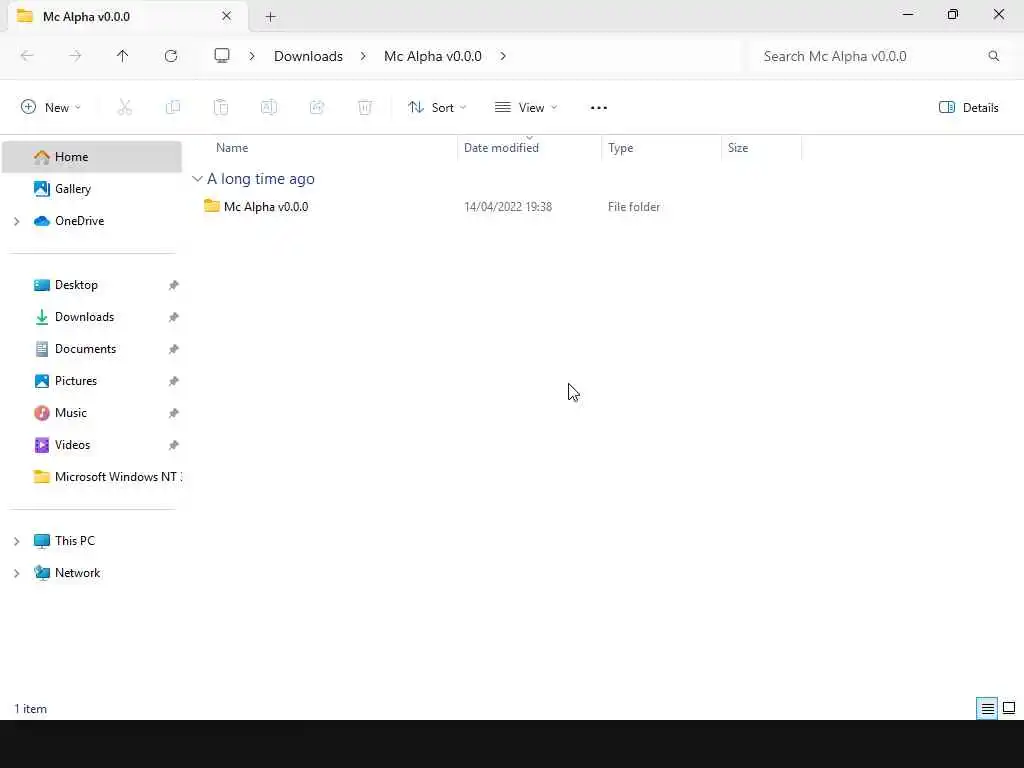This screenshot has height=768, width=1024.
Task: Click the Copy icon in toolbar
Action: click(173, 107)
